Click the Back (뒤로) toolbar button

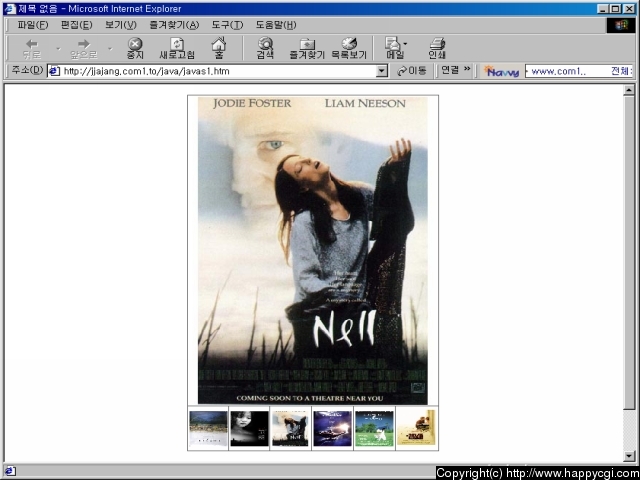click(x=32, y=49)
